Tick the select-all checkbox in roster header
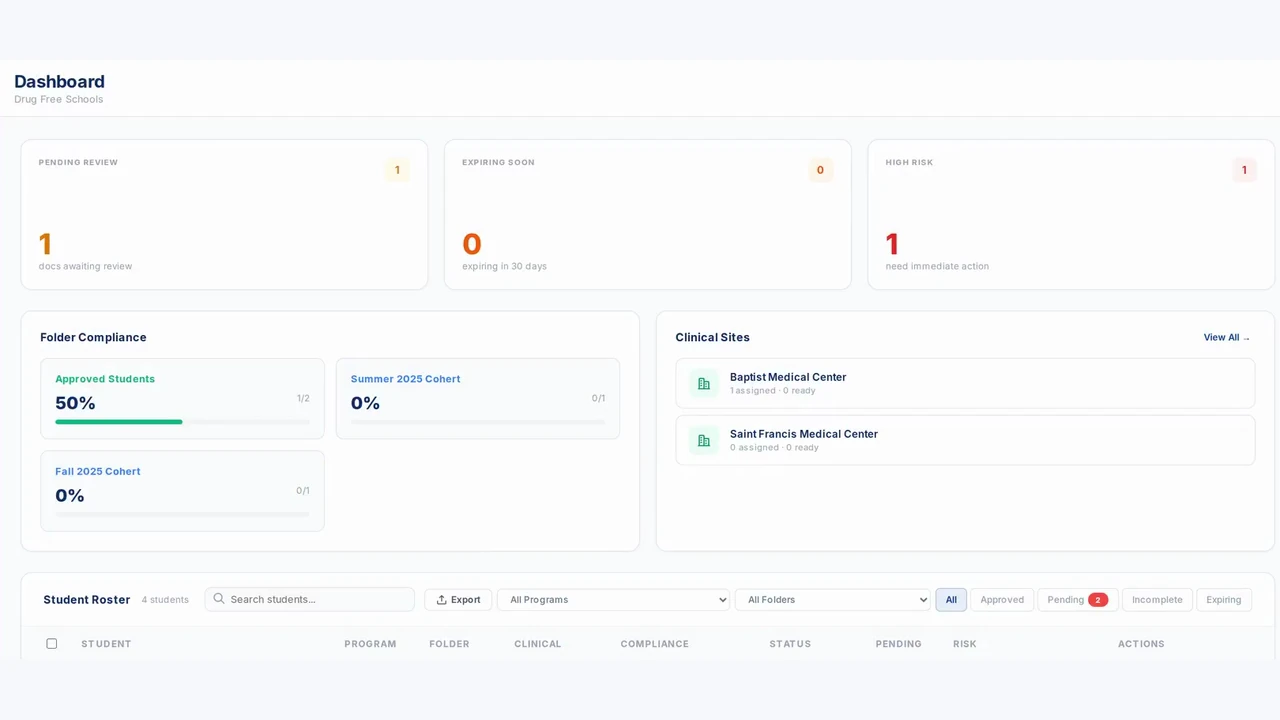This screenshot has height=720, width=1280. click(52, 644)
